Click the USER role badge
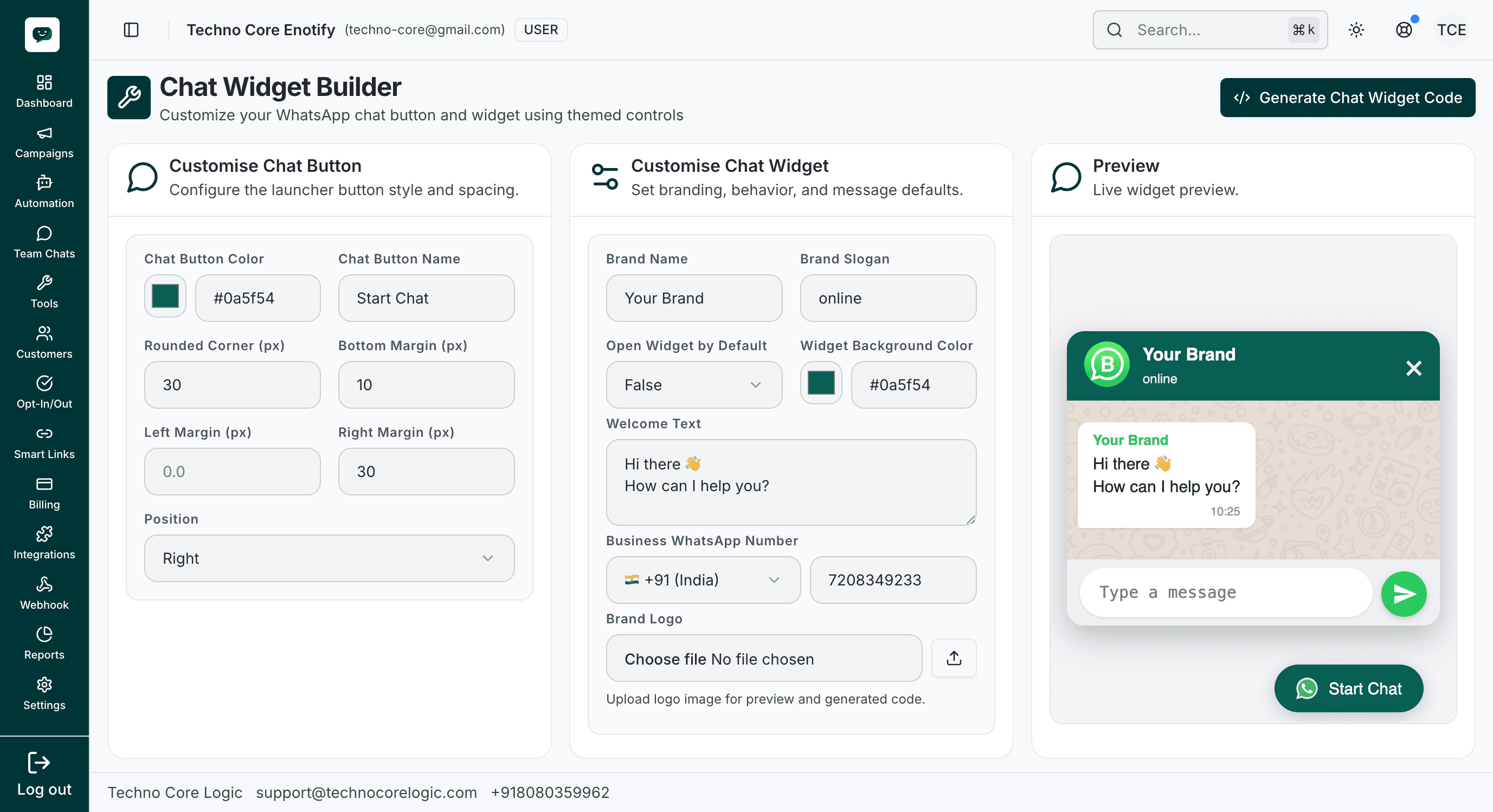1493x812 pixels. click(x=540, y=30)
